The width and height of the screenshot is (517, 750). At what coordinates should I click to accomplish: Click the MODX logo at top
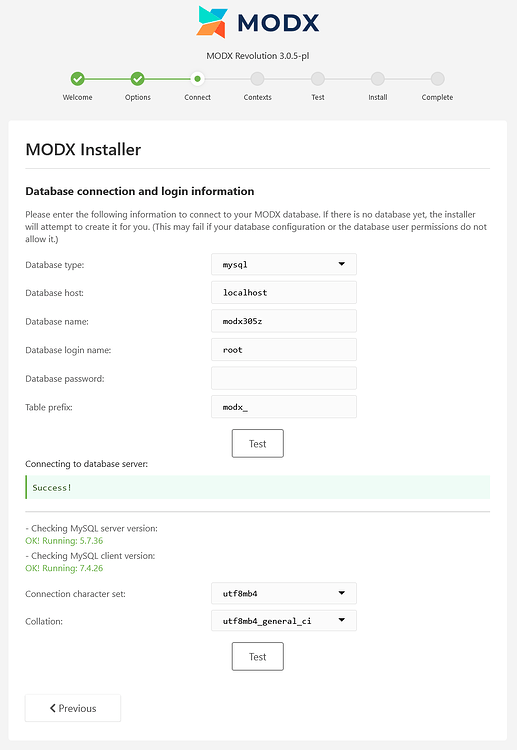258,22
